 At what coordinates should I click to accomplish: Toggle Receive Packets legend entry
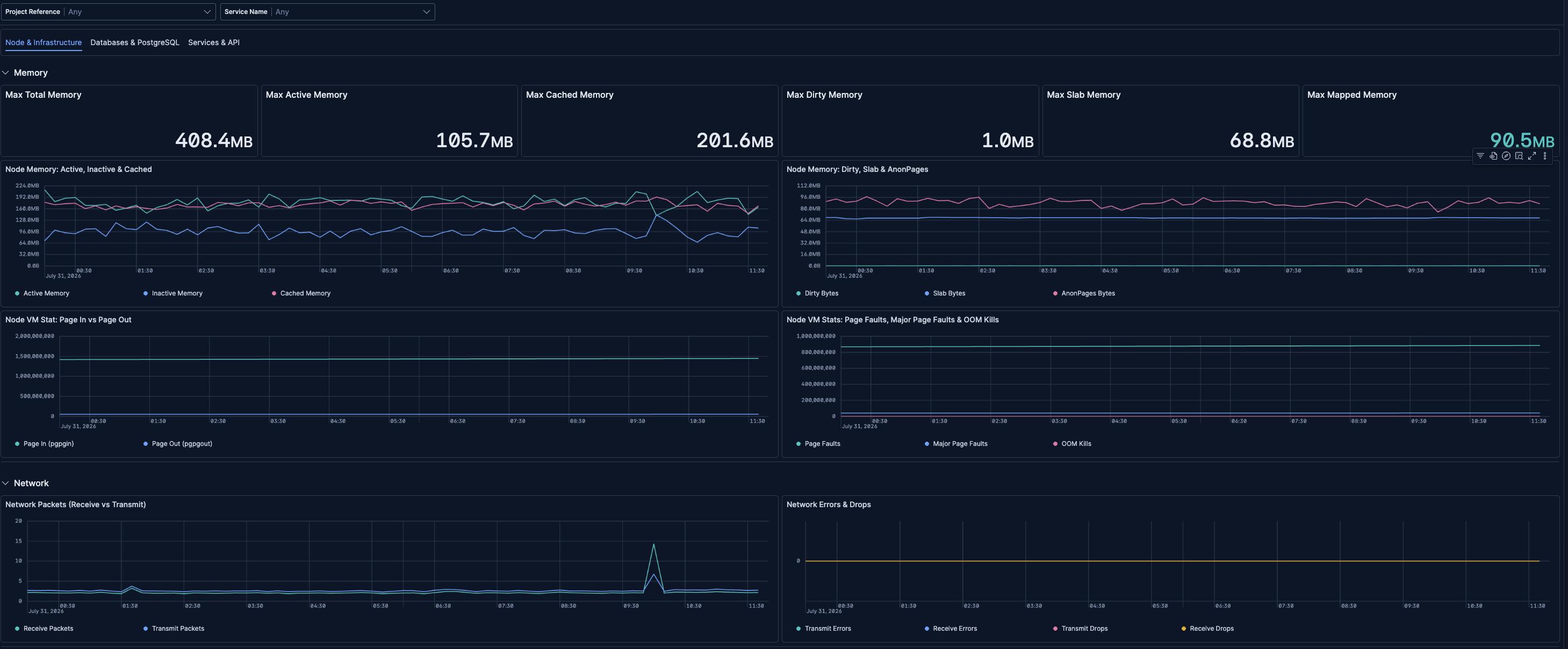click(x=44, y=629)
